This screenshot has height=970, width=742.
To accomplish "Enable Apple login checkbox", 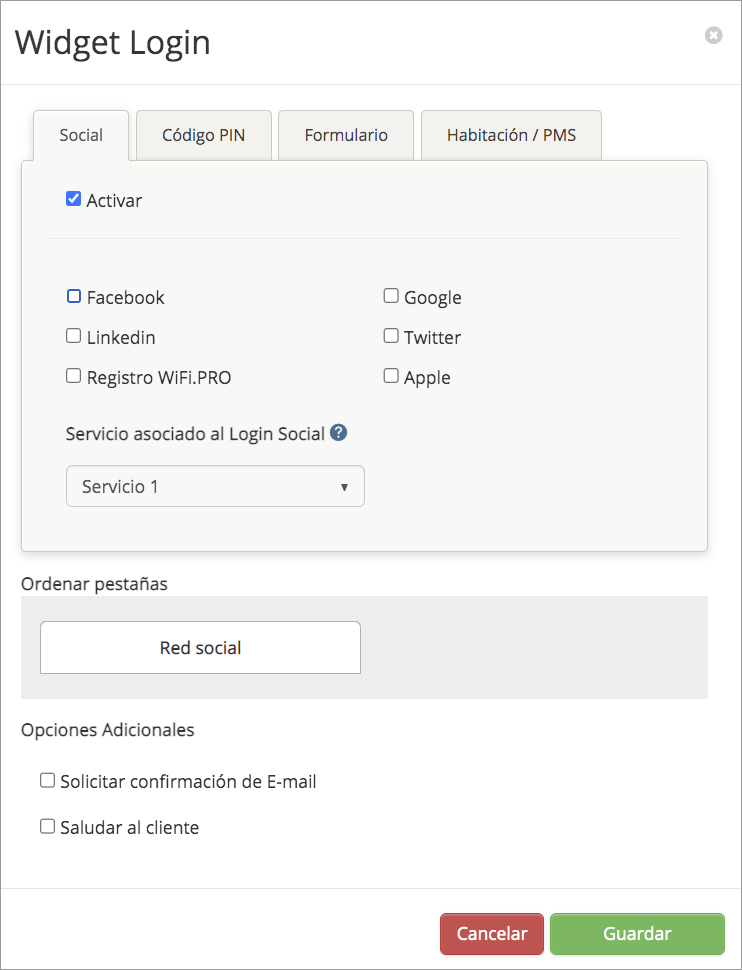I will [391, 376].
